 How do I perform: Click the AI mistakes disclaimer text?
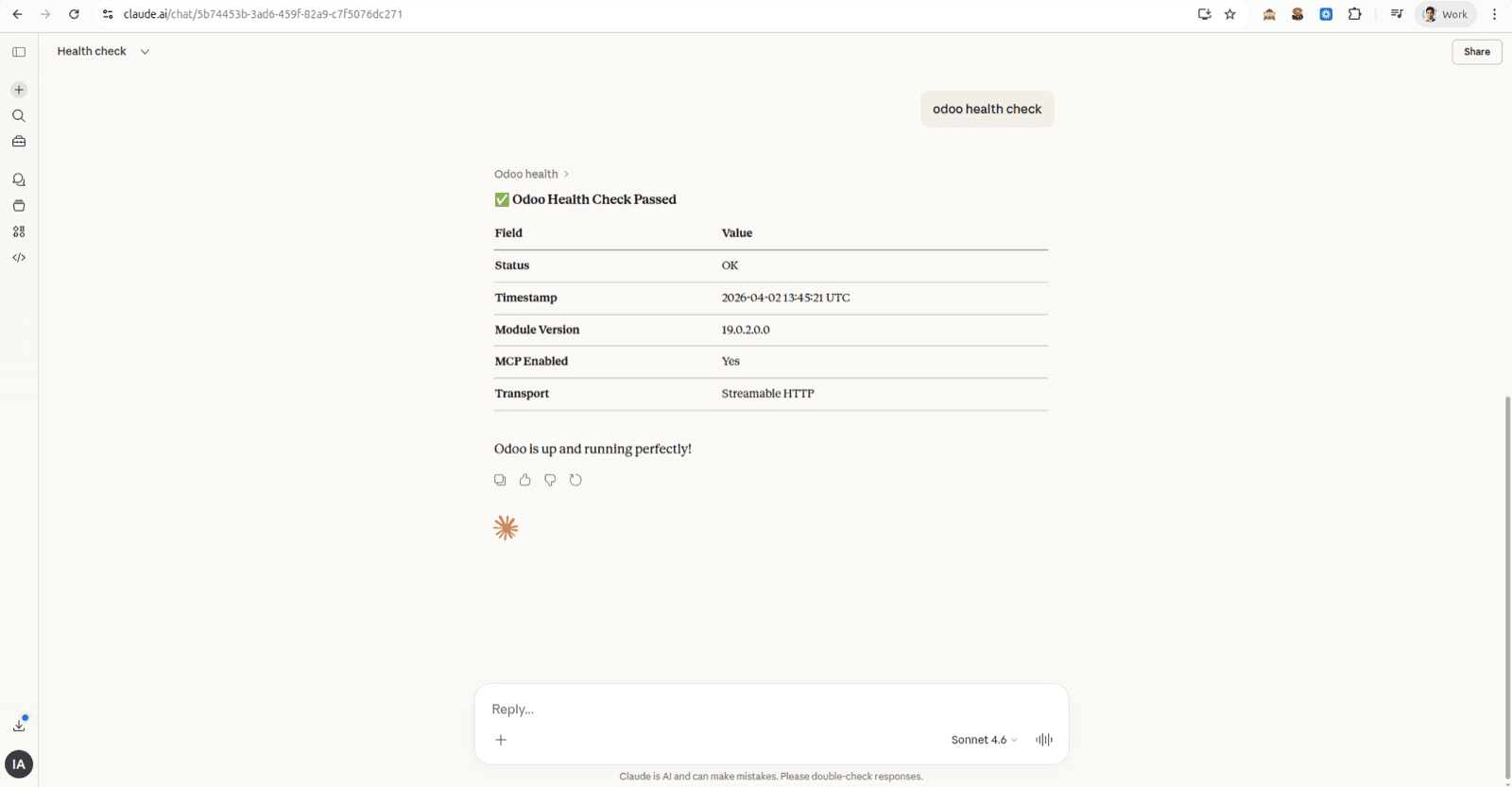click(771, 777)
